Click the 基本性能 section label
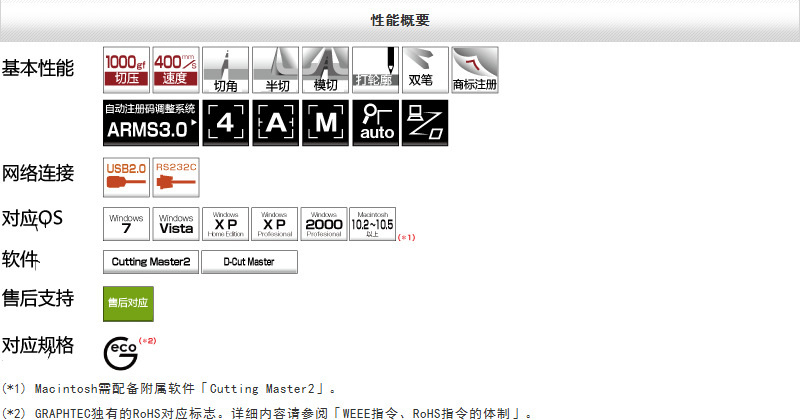This screenshot has height=420, width=800. coord(38,68)
